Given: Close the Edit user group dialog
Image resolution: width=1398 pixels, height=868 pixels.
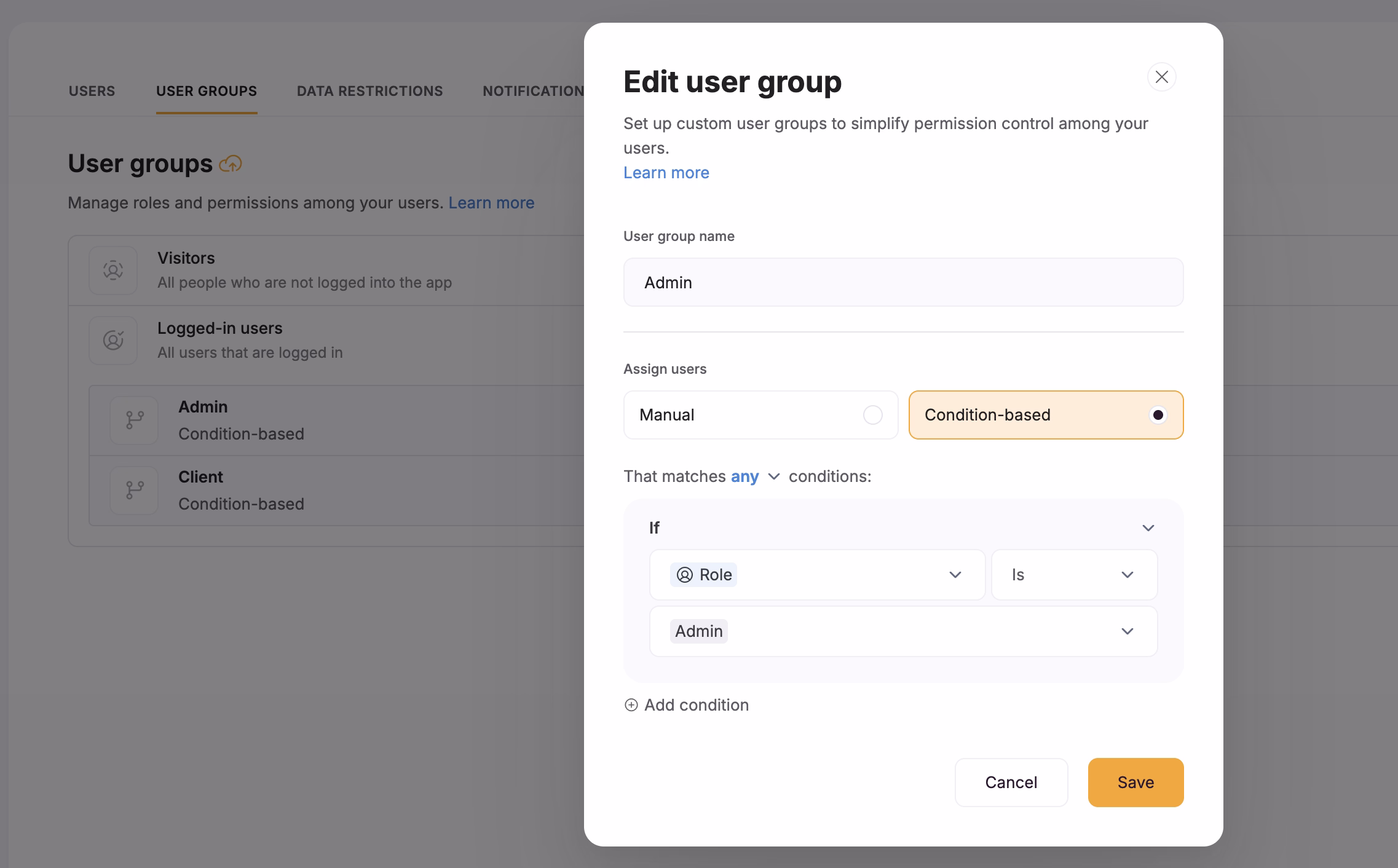Looking at the screenshot, I should (1161, 77).
